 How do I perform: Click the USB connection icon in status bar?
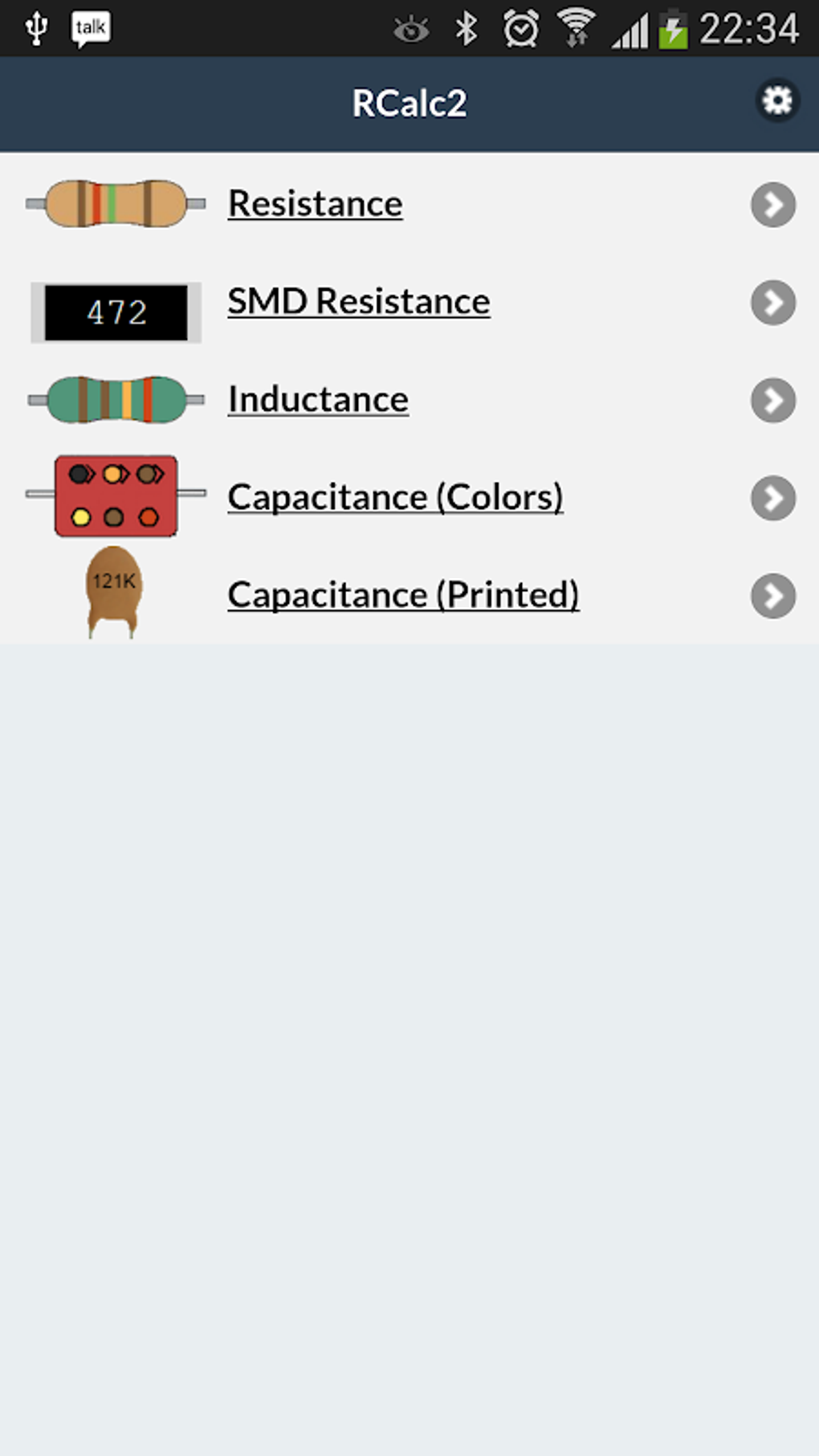point(35,27)
